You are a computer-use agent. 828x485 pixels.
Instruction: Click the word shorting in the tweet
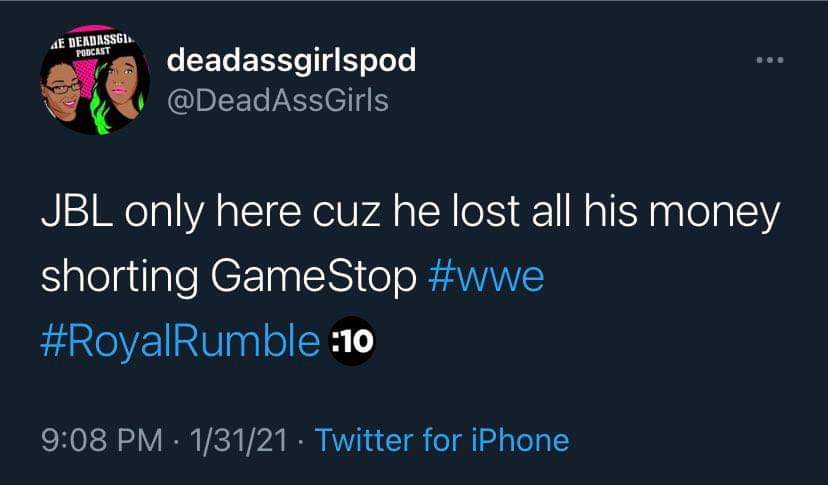pos(120,276)
